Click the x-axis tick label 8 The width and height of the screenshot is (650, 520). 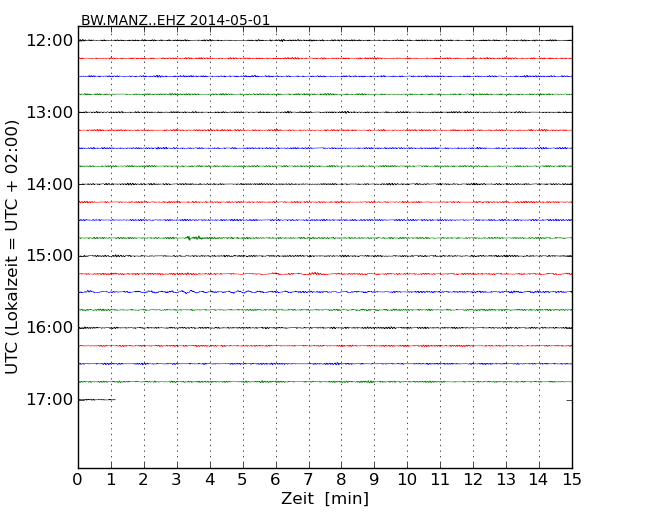point(341,480)
